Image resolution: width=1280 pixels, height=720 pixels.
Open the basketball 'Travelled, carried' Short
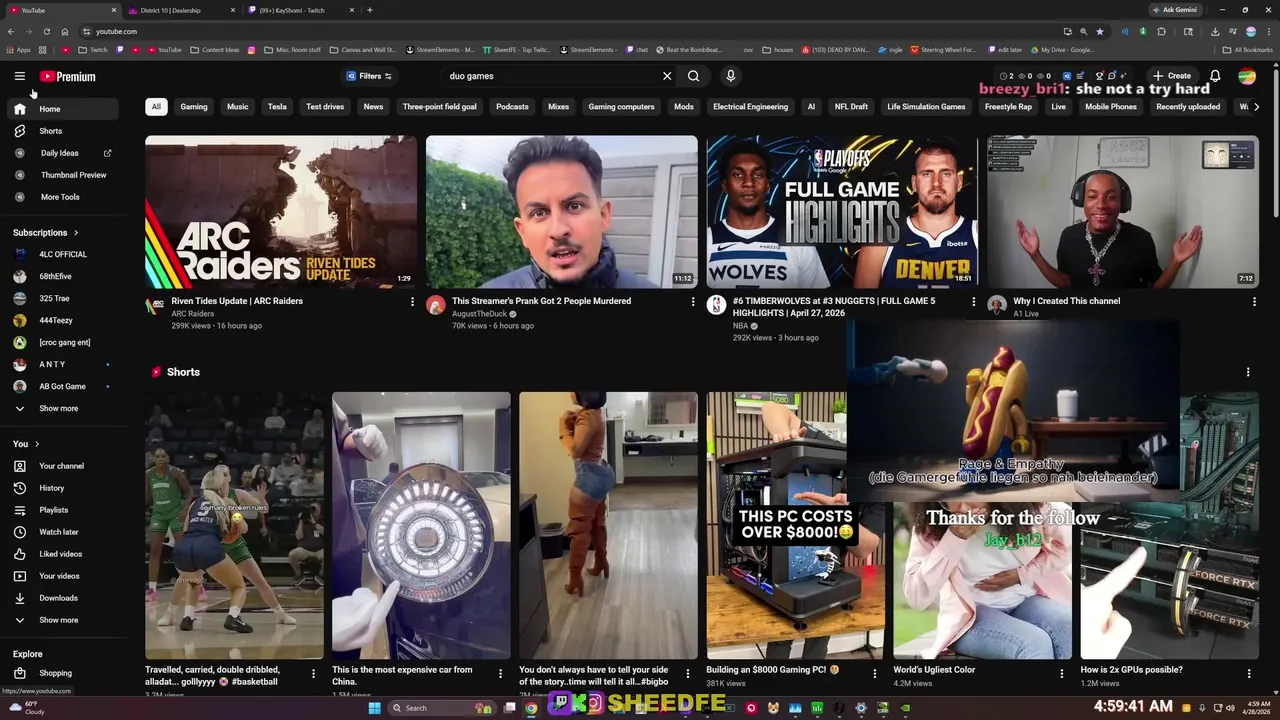[234, 525]
